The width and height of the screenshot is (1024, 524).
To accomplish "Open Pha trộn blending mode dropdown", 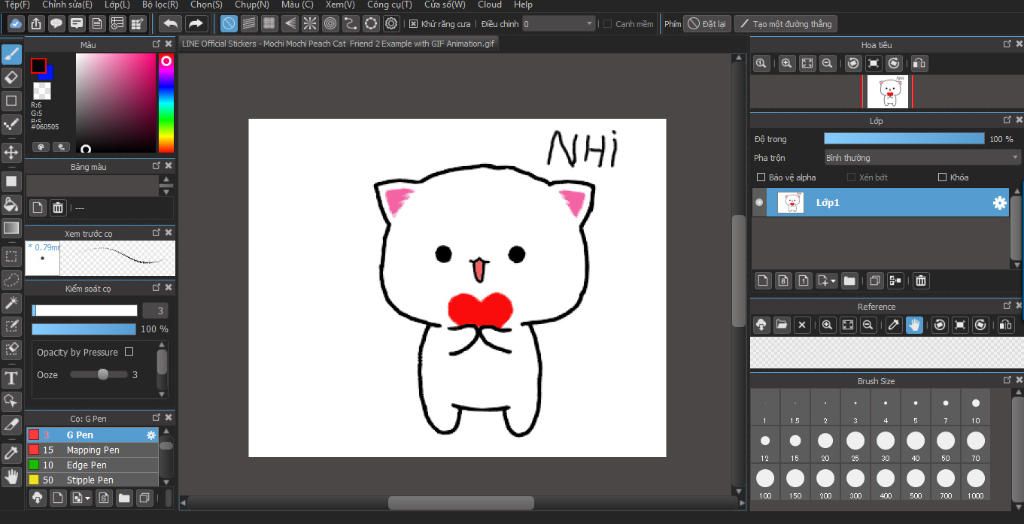I will pos(921,157).
